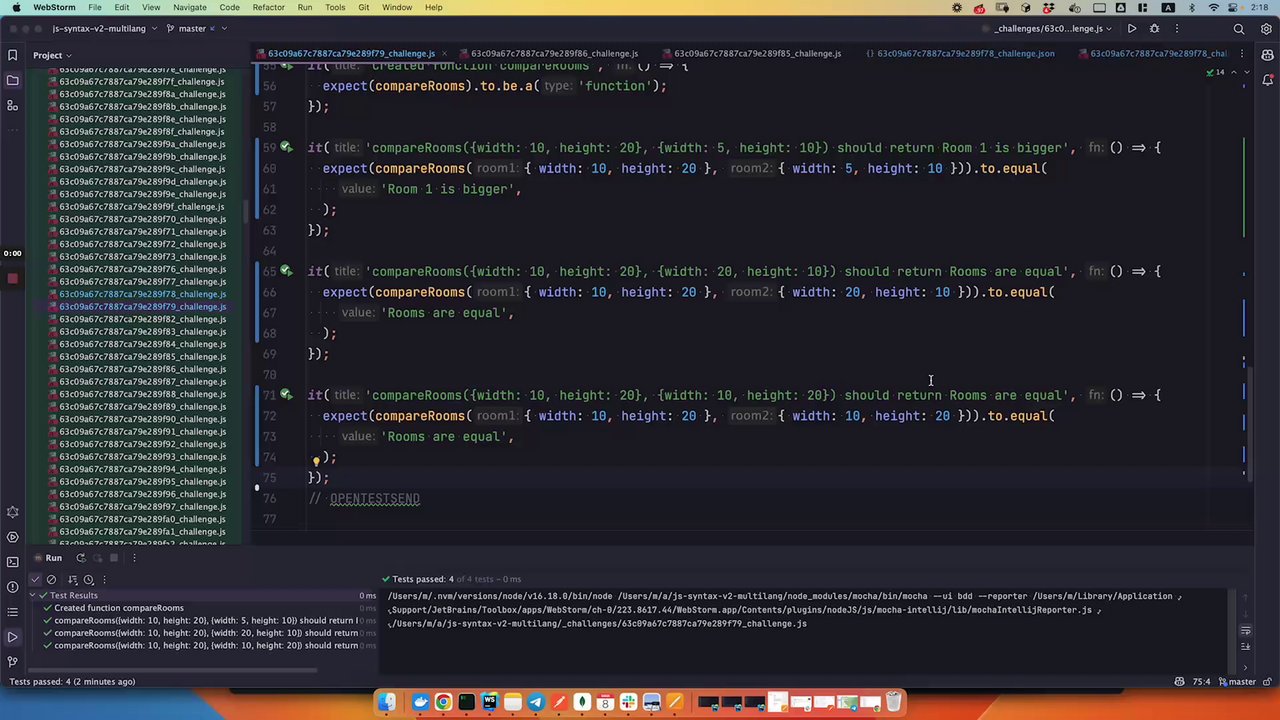Open the File menu
The image size is (1280, 720).
pyautogui.click(x=94, y=7)
